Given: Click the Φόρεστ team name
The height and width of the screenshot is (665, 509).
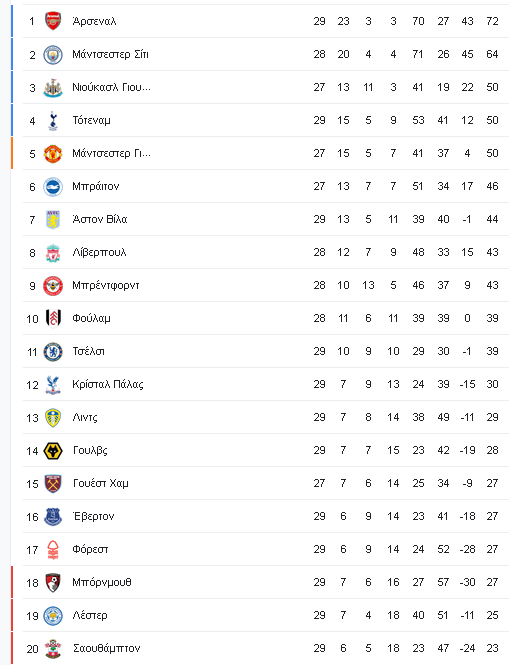Looking at the screenshot, I should tap(90, 549).
